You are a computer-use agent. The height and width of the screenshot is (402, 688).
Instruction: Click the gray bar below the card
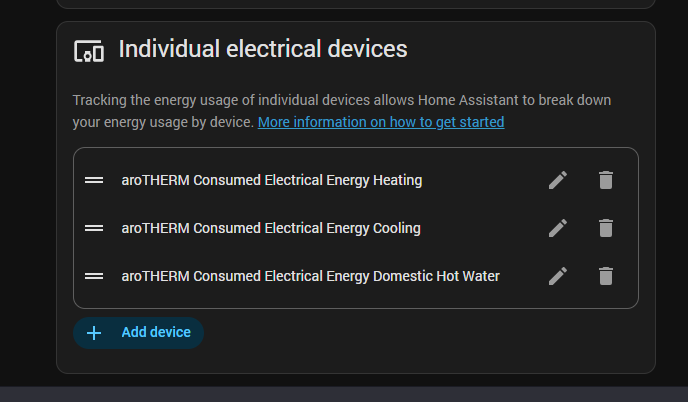tap(344, 394)
